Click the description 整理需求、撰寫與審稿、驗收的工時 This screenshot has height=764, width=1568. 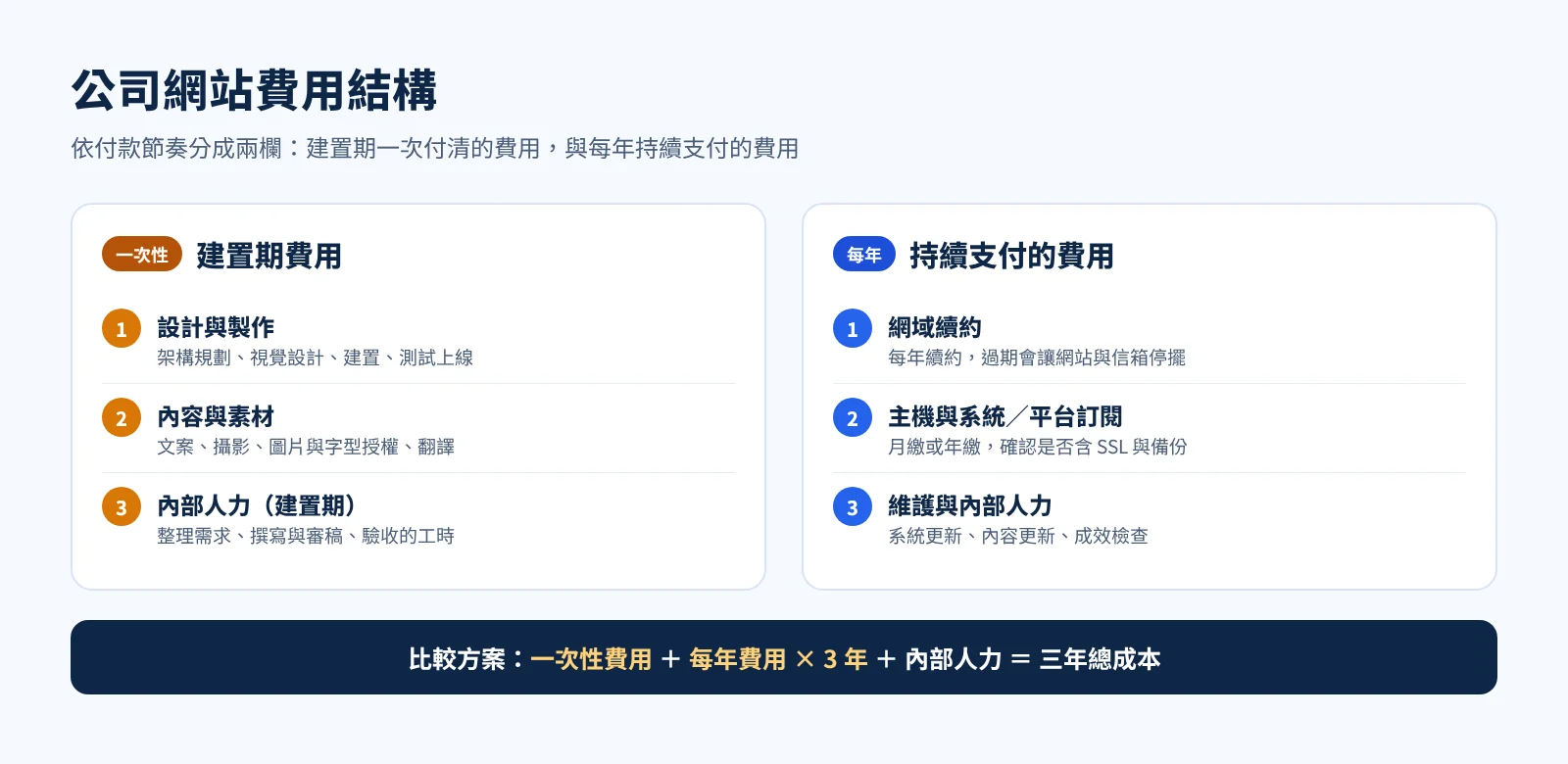(x=306, y=536)
